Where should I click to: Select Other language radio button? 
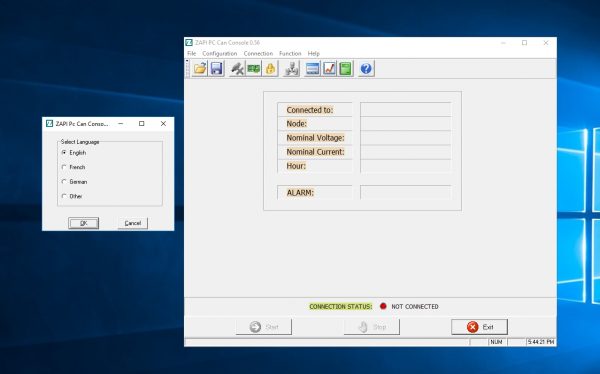tap(64, 196)
